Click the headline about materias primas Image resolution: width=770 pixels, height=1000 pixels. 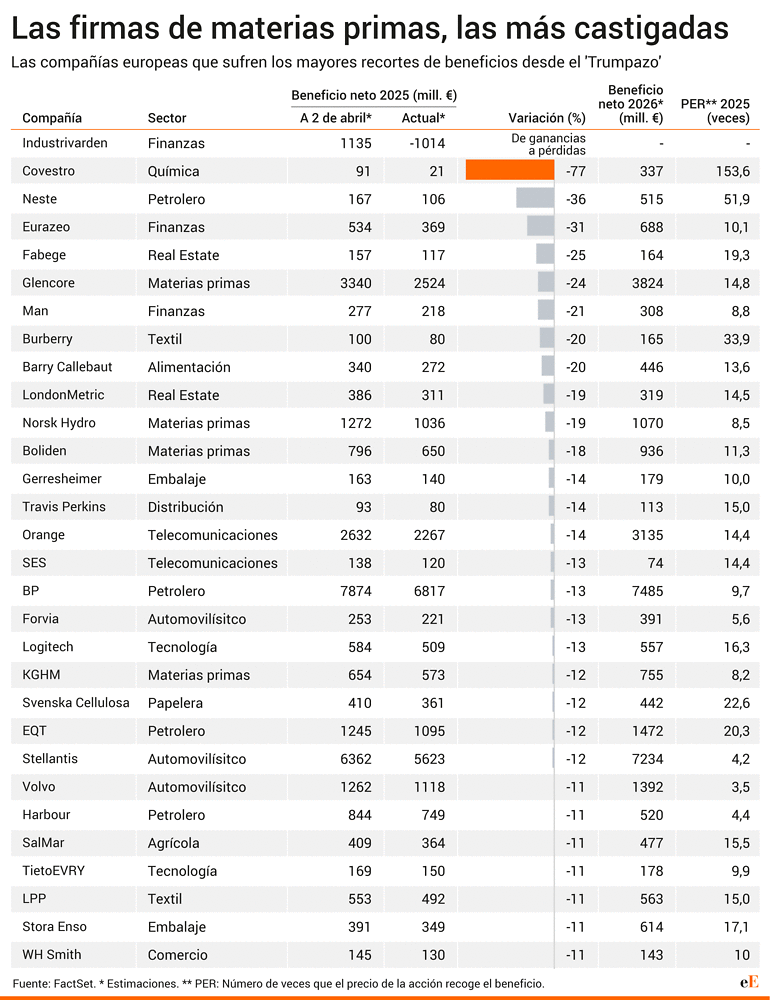pos(370,27)
